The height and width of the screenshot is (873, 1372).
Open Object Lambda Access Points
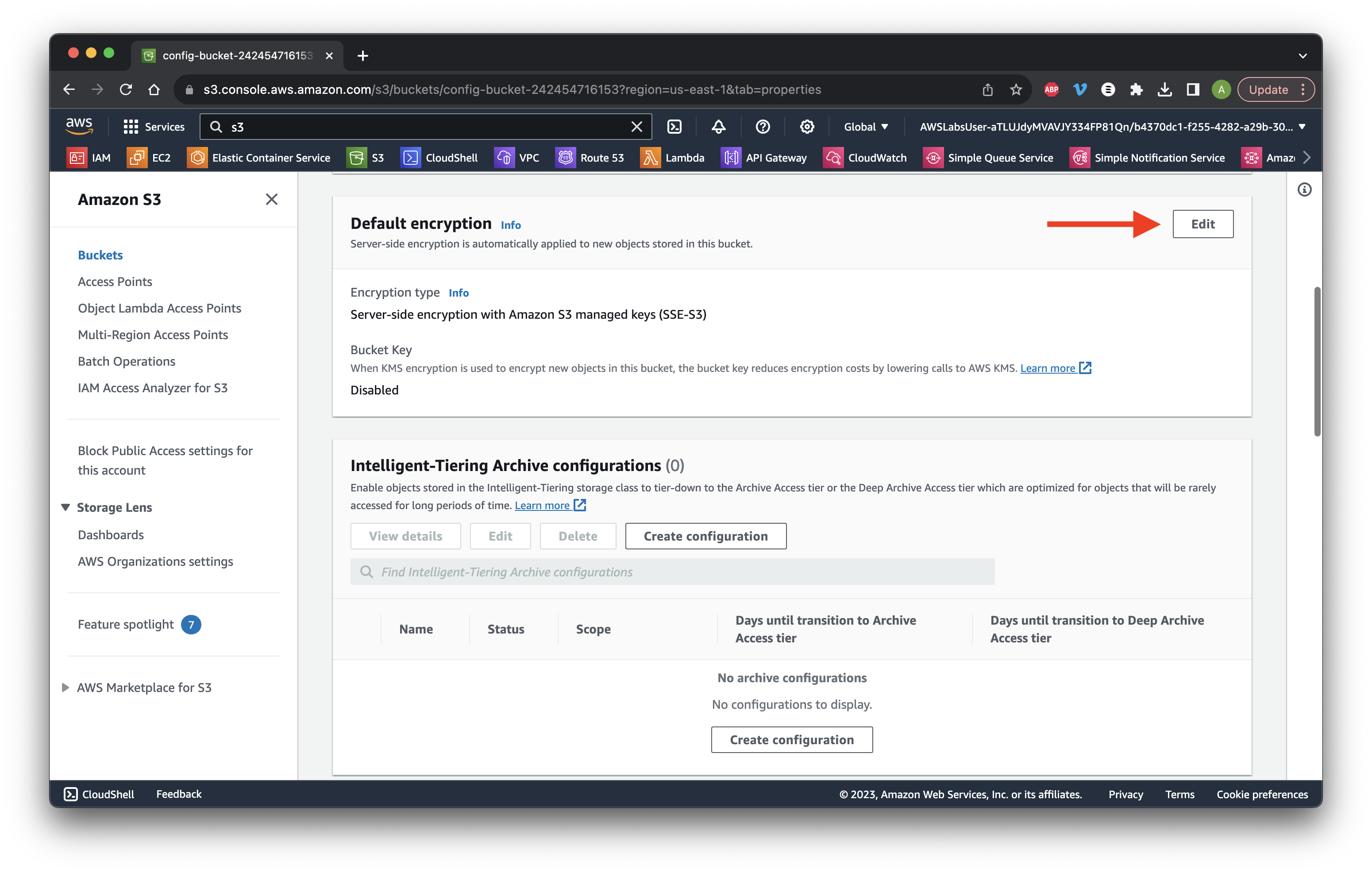tap(159, 308)
